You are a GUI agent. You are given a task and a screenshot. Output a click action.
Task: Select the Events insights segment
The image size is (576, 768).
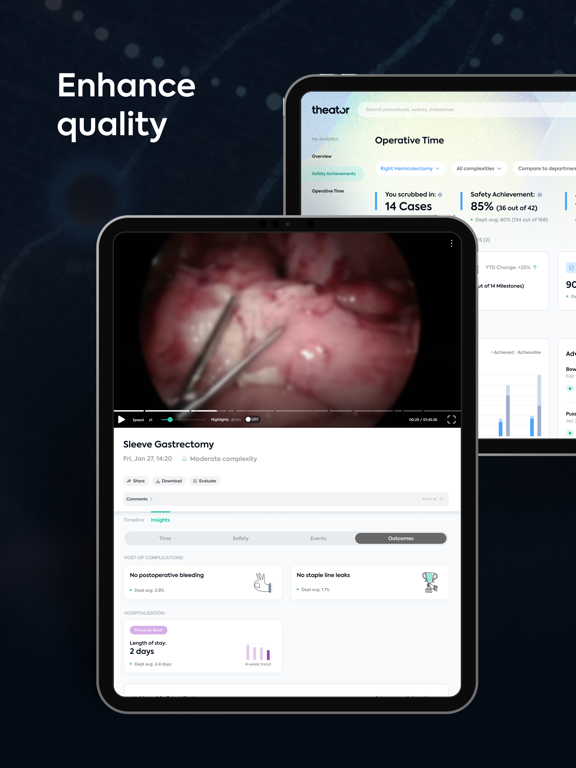(x=318, y=538)
